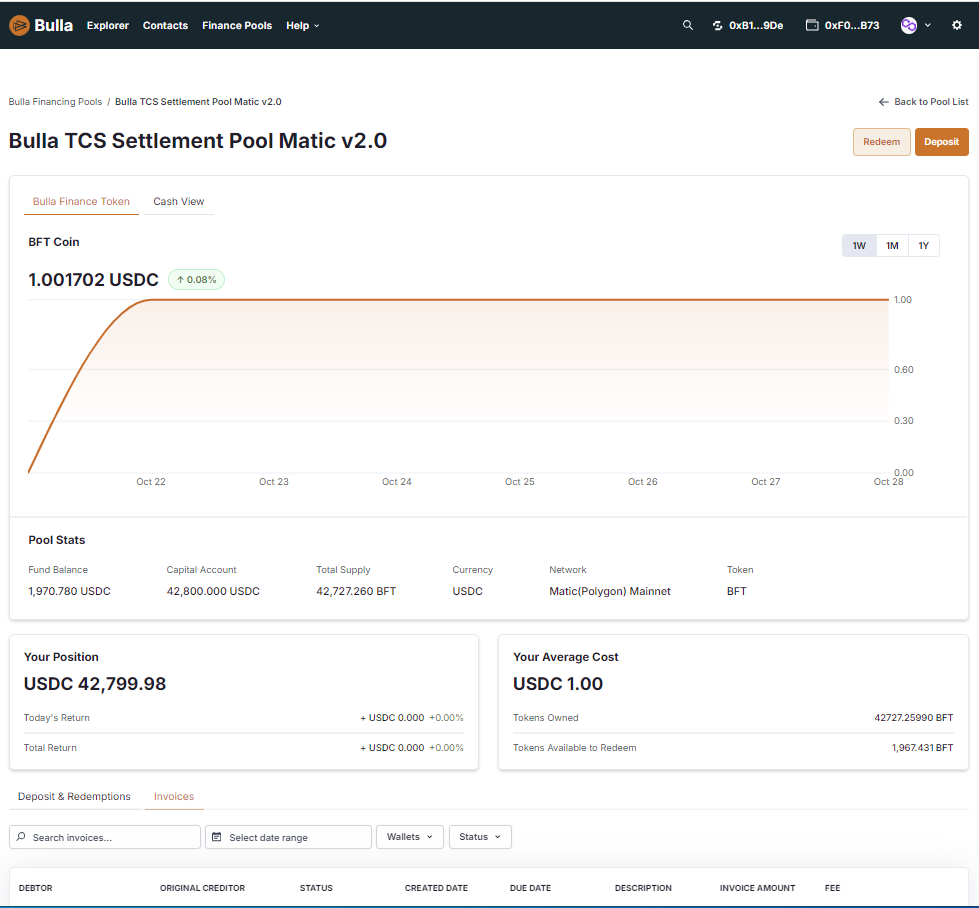This screenshot has height=908, width=979.
Task: Click the wallet switch icon beside 0xB1...9De
Action: click(x=717, y=26)
